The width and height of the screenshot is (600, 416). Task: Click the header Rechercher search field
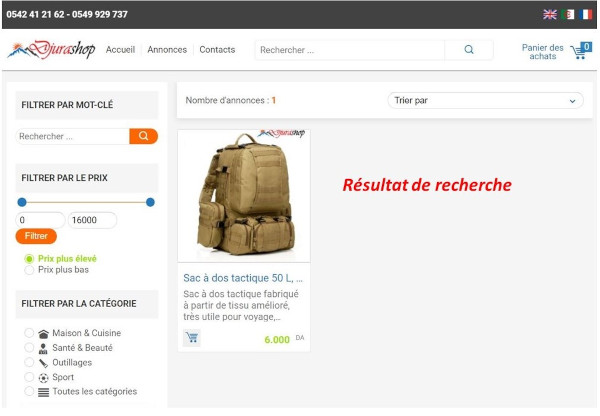tap(350, 50)
